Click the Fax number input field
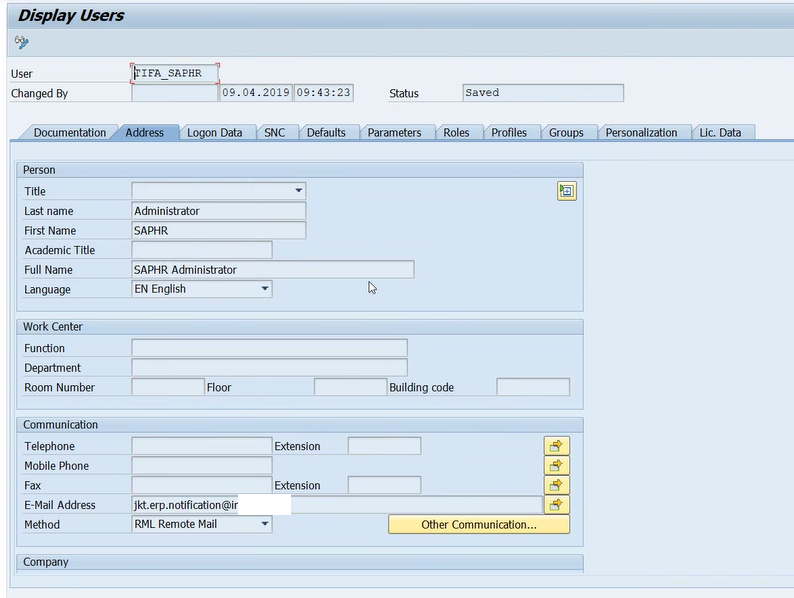The height and width of the screenshot is (598, 794). tap(202, 485)
